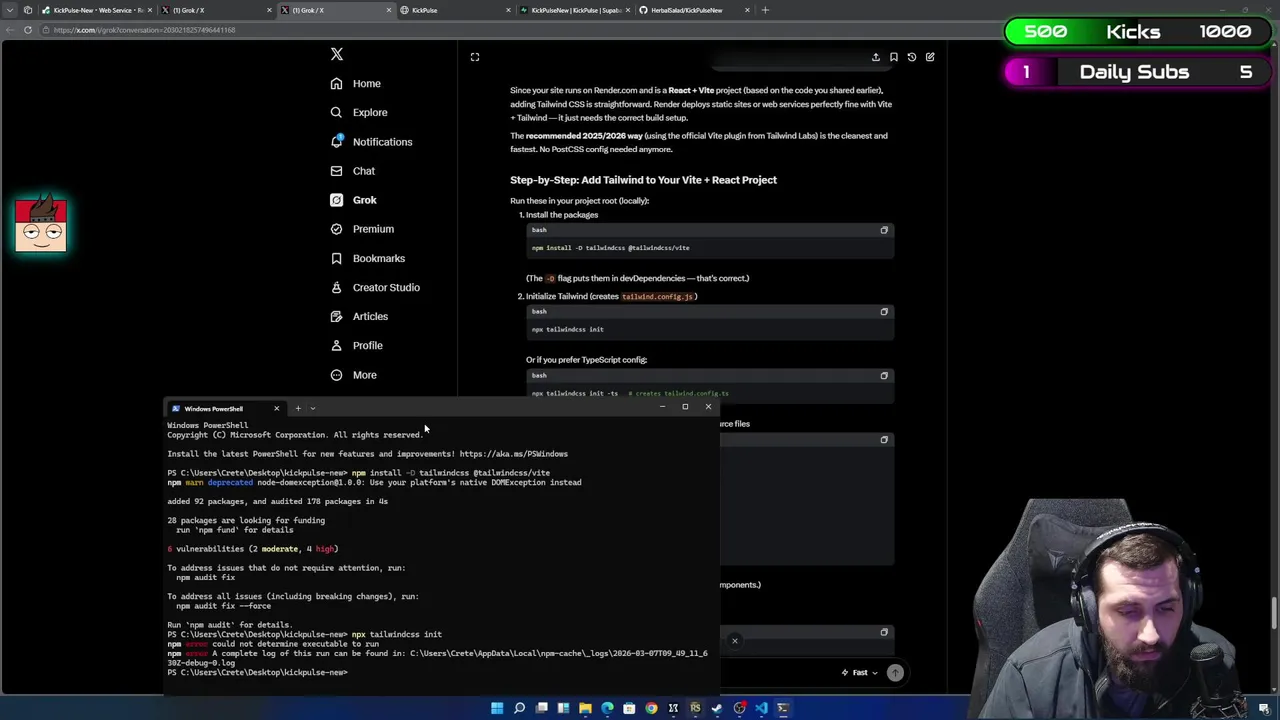Open Chat in the X sidebar
The height and width of the screenshot is (720, 1280).
(x=353, y=171)
